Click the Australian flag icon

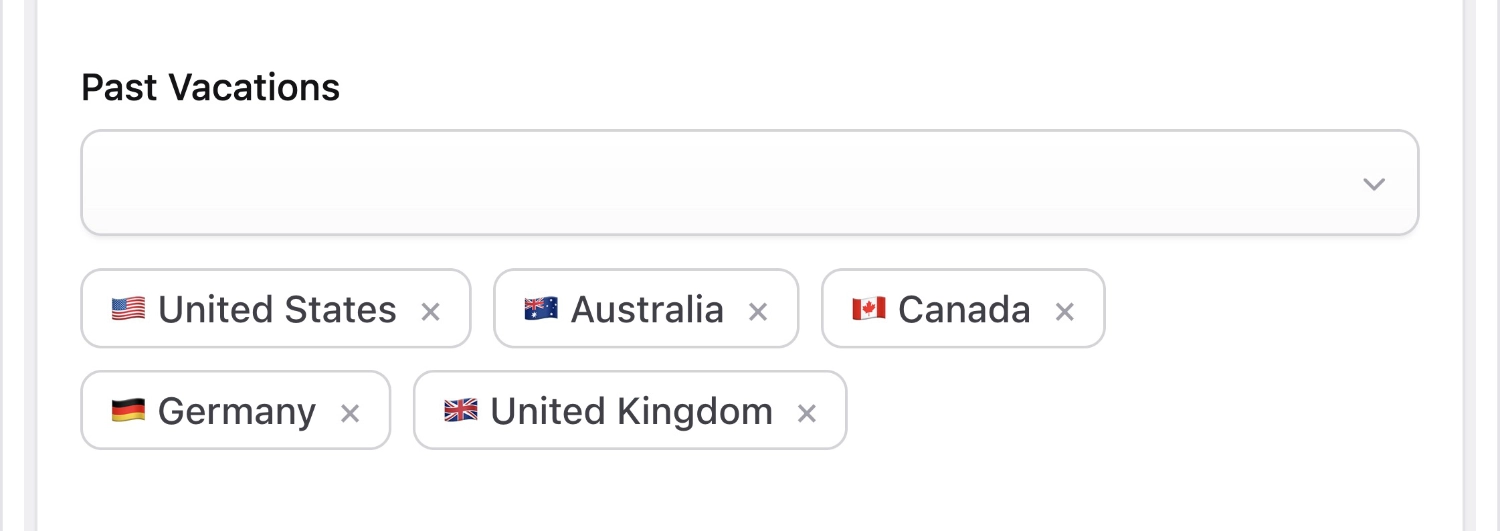541,309
